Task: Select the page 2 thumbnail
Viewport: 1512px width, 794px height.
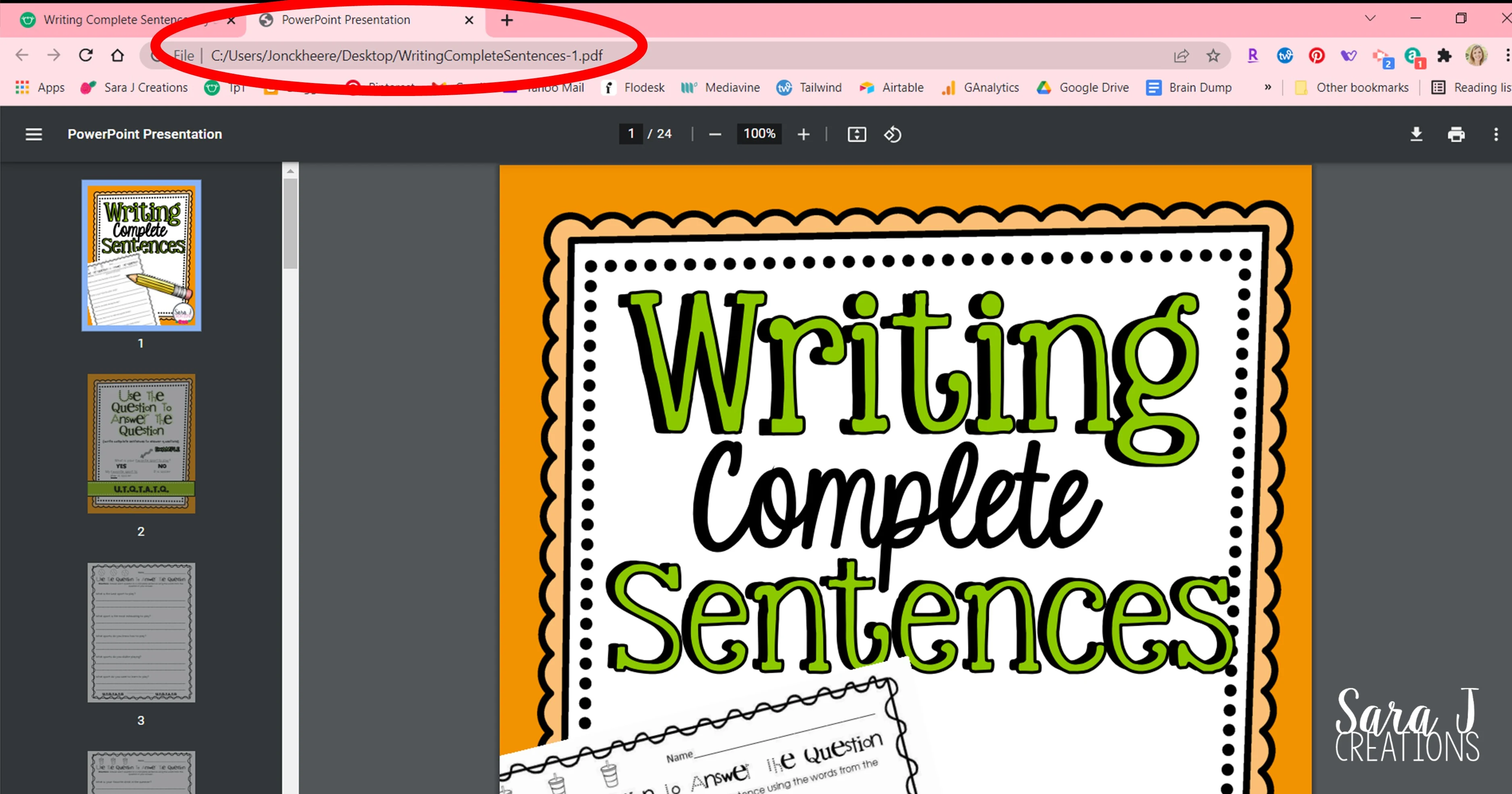Action: pyautogui.click(x=141, y=444)
